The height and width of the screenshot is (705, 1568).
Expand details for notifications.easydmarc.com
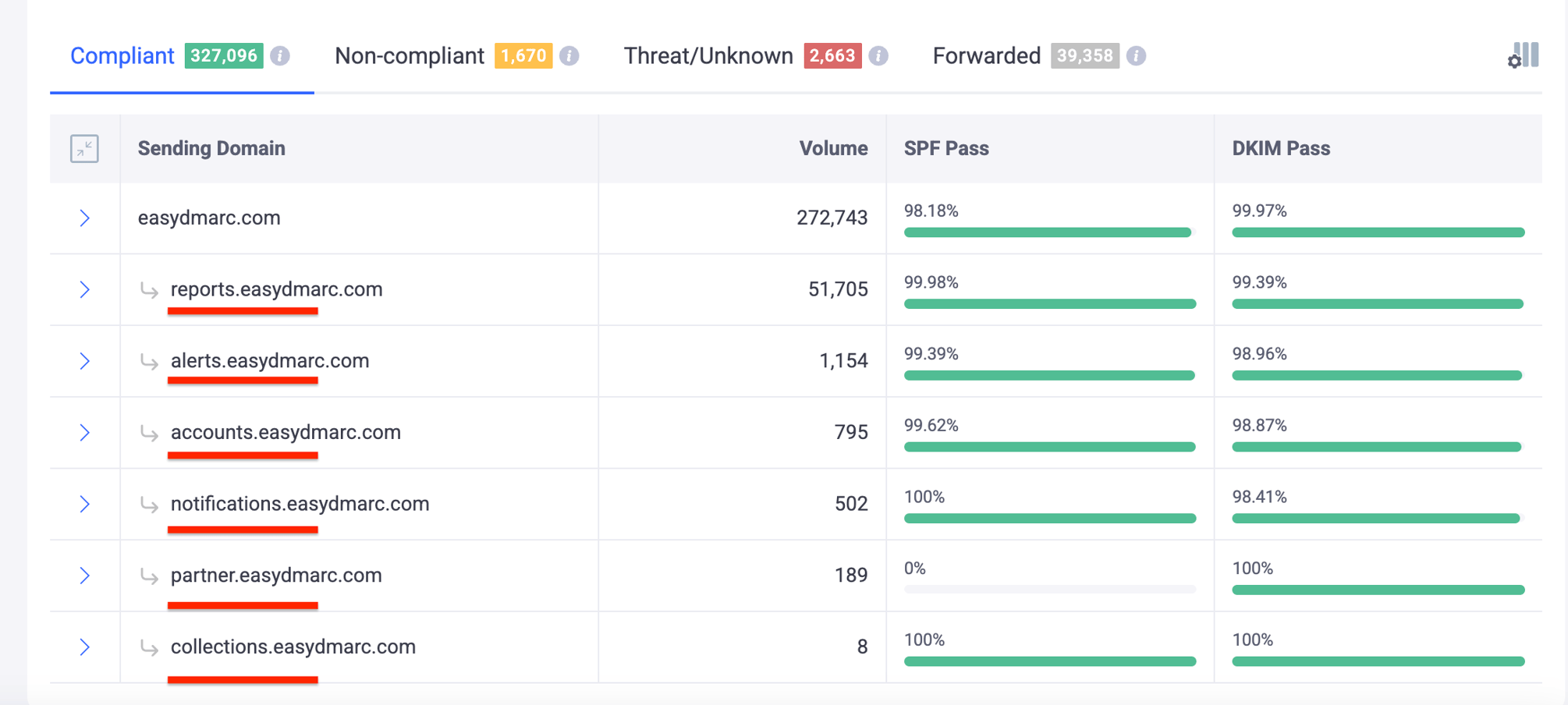pos(85,505)
